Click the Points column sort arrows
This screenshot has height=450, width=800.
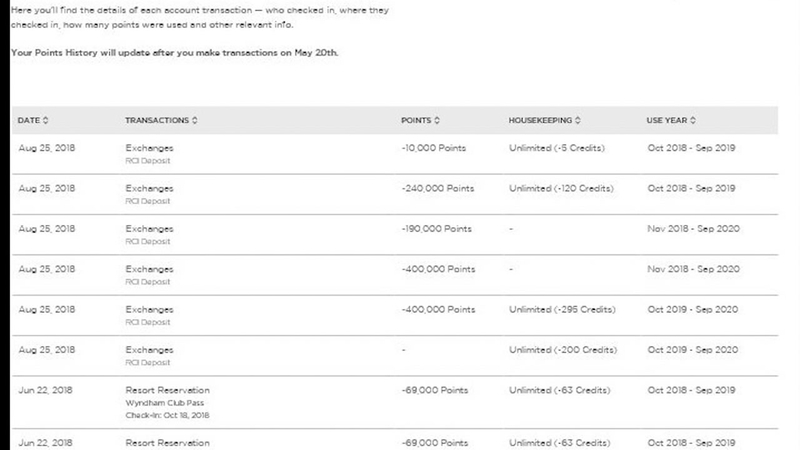click(x=437, y=120)
